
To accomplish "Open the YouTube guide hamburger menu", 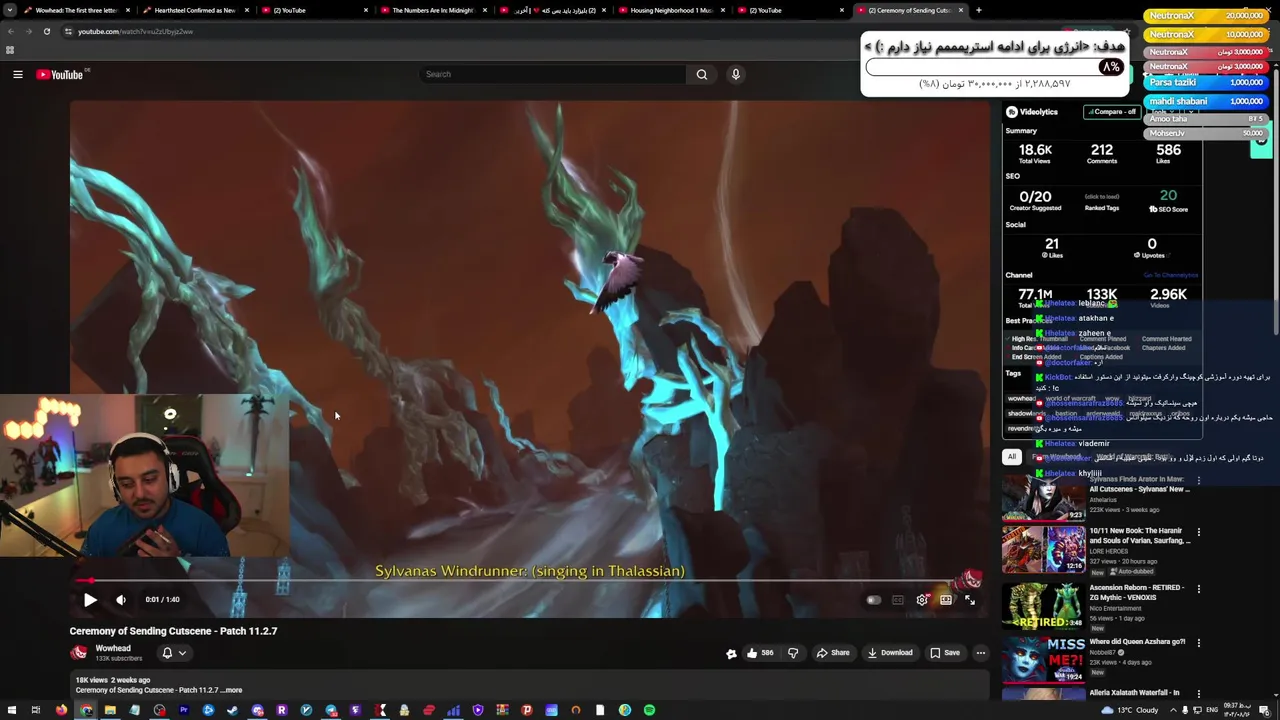I will (18, 74).
